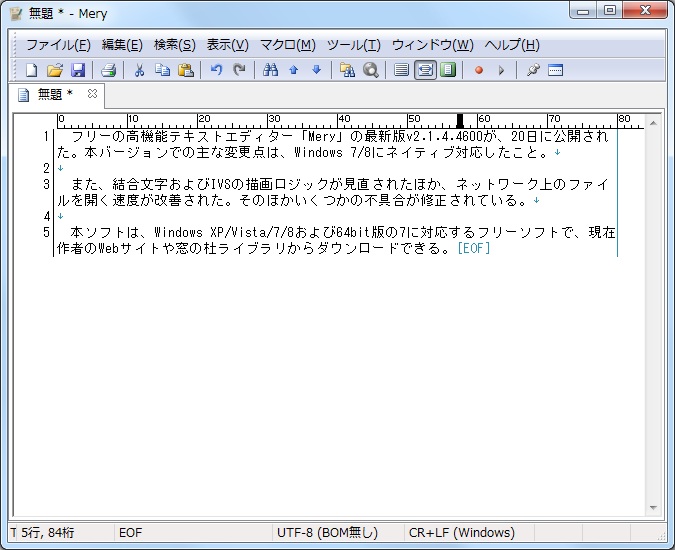This screenshot has width=675, height=550.
Task: Click line number 2 in gutter
Action: coord(46,168)
